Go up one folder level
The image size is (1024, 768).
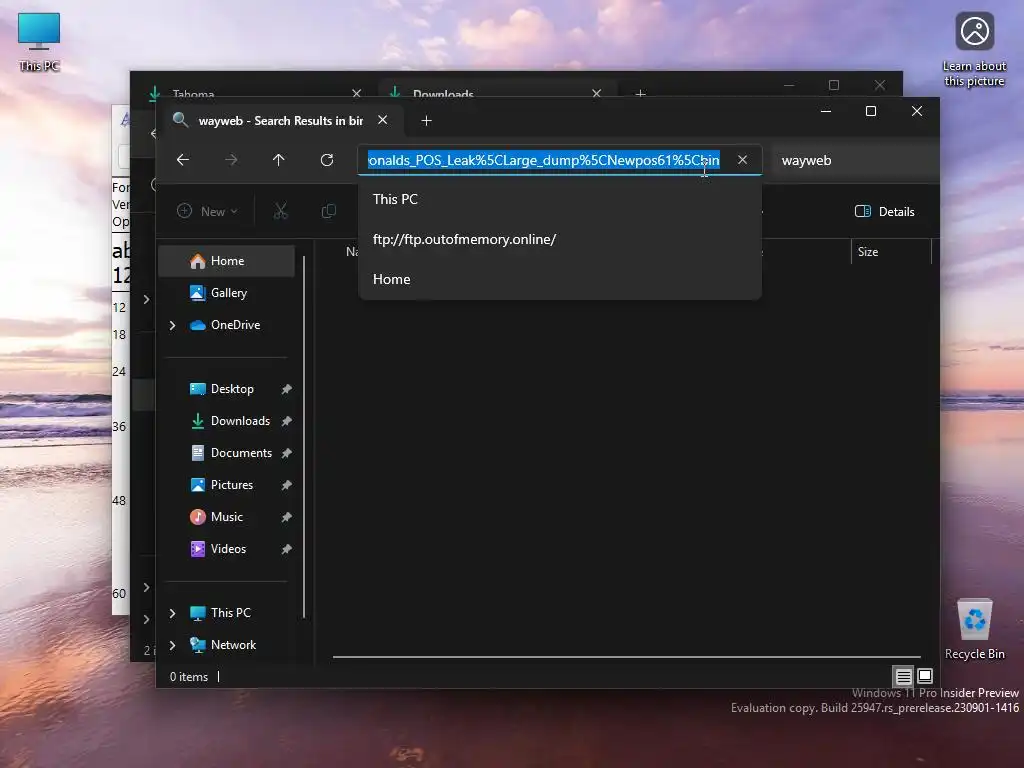[279, 160]
